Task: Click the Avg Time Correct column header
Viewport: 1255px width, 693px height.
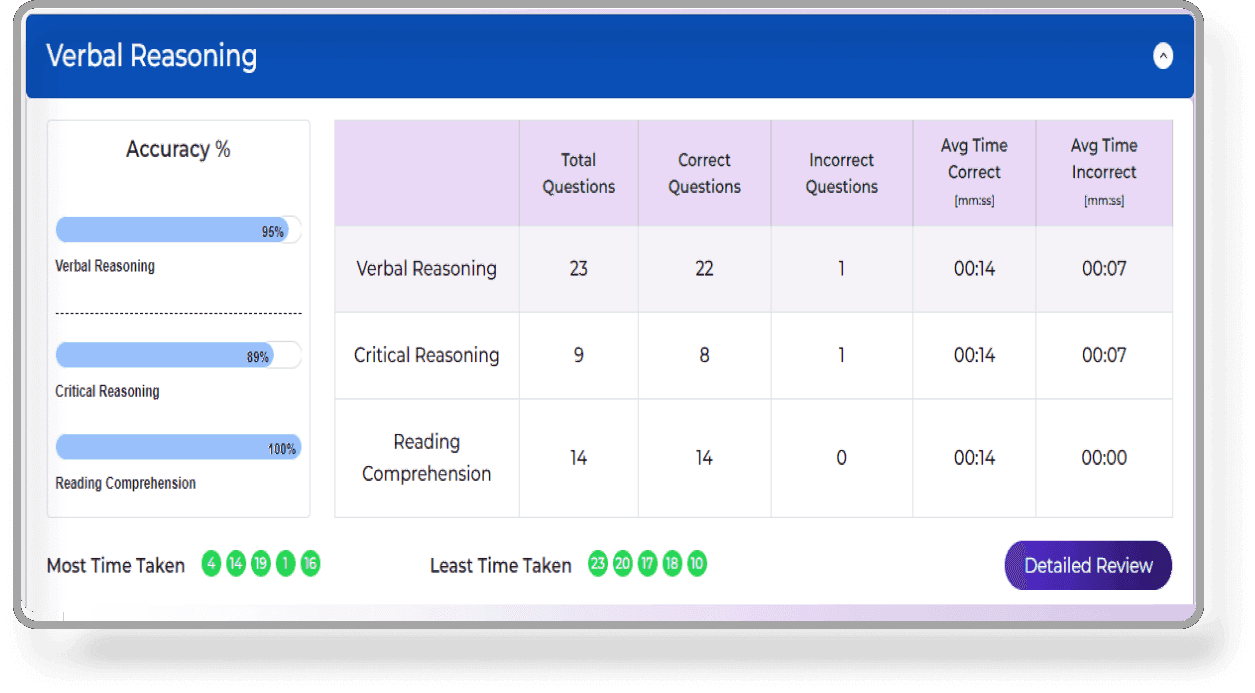Action: tap(974, 173)
